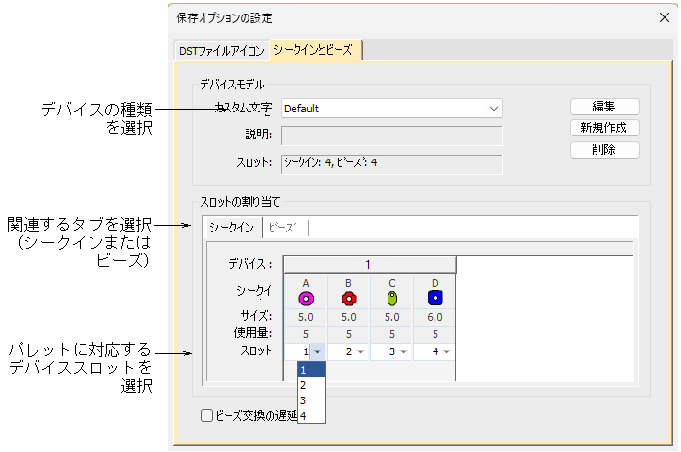The image size is (681, 452).
Task: Select the ビーズ slot tab
Action: [284, 228]
